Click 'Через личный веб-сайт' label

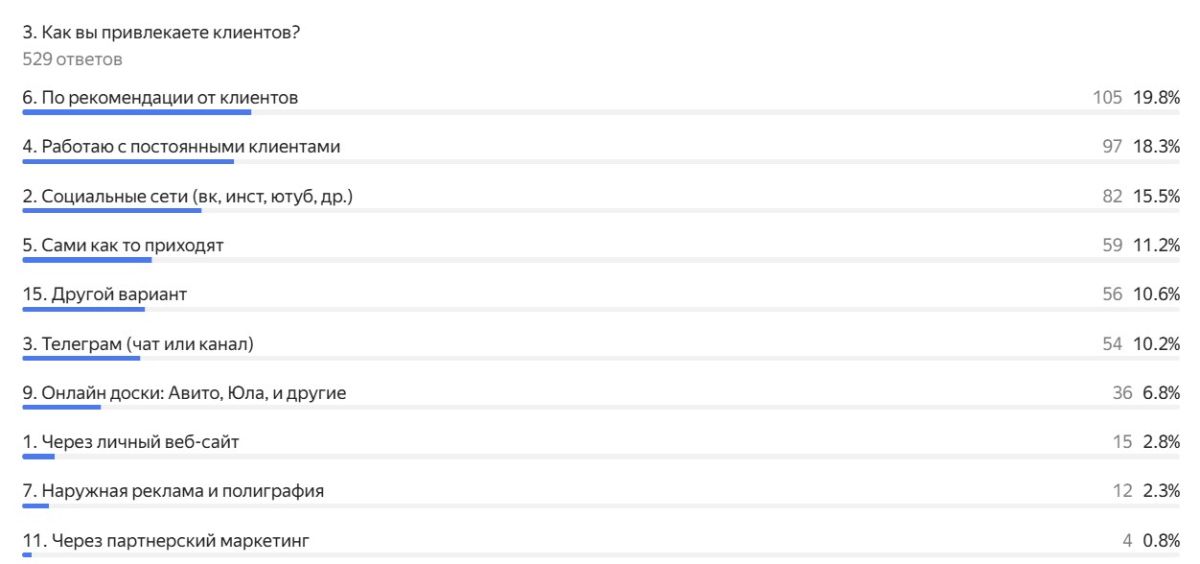pyautogui.click(x=131, y=442)
